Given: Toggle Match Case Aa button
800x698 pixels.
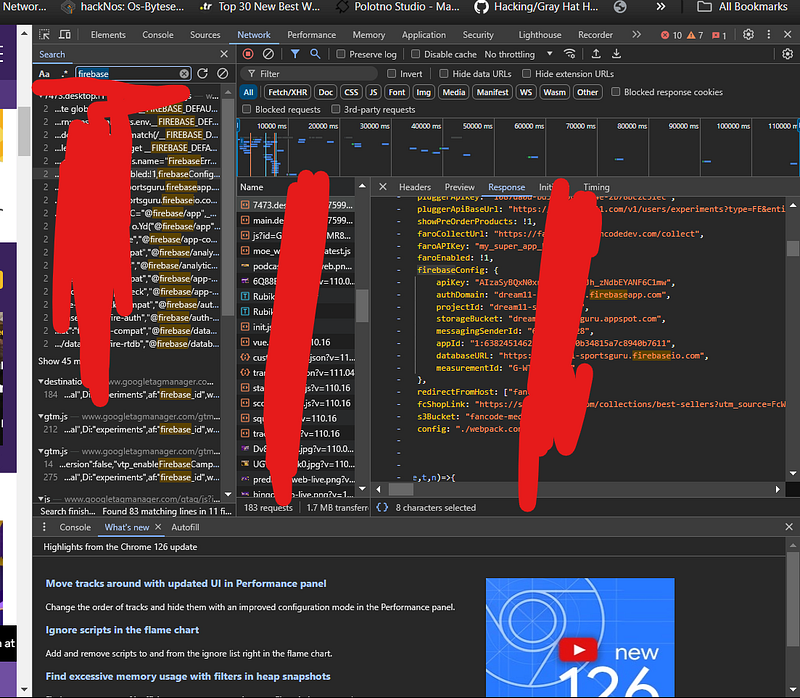Looking at the screenshot, I should [x=44, y=74].
